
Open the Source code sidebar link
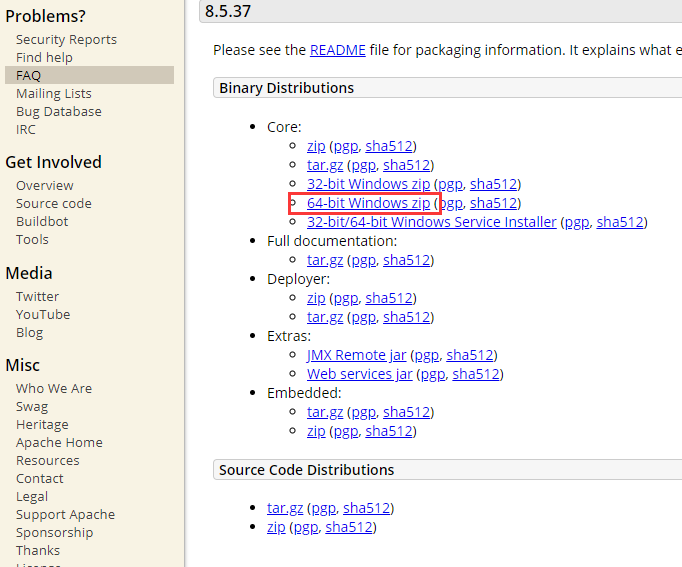click(x=53, y=203)
